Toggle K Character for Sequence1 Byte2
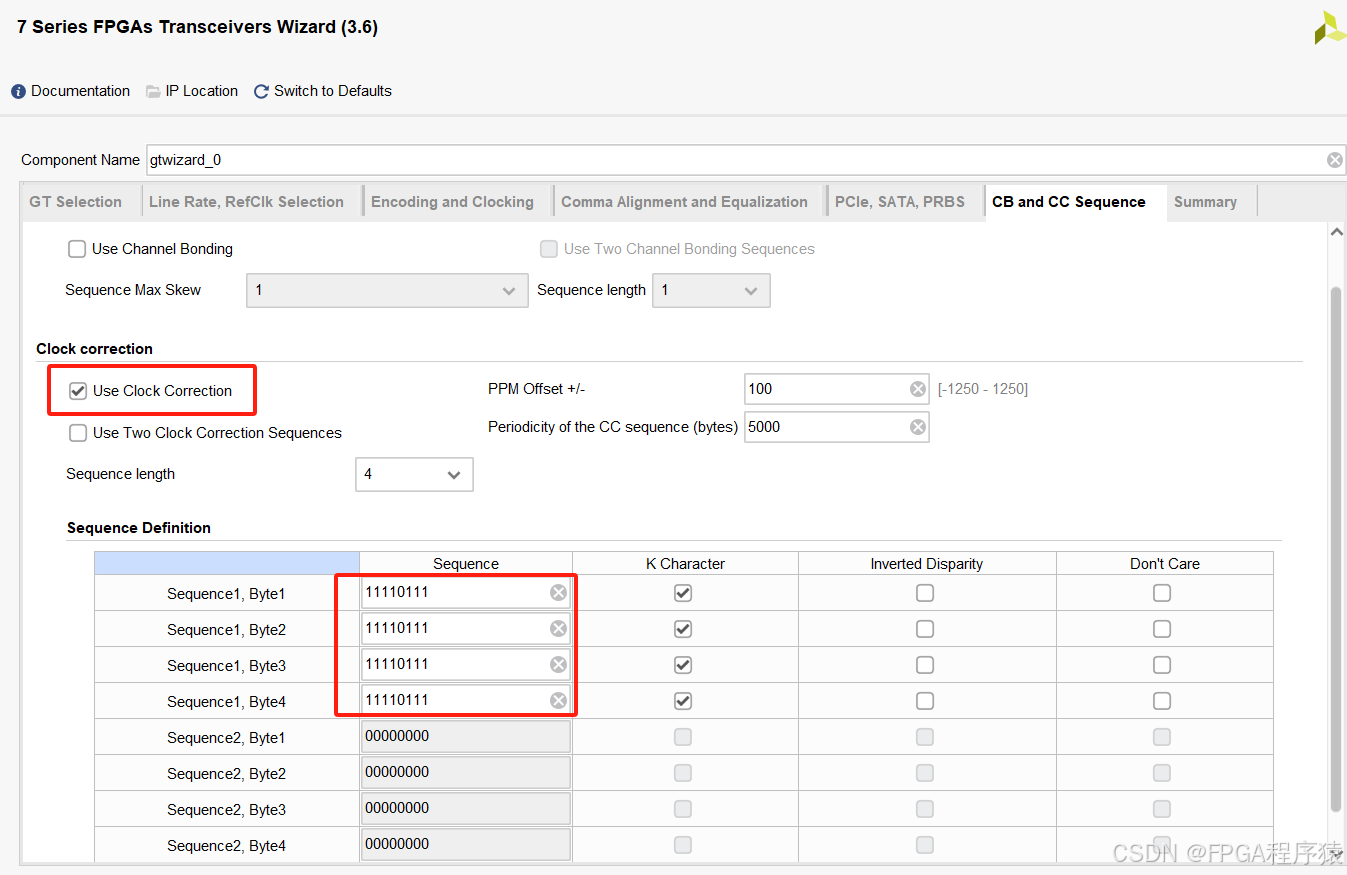The height and width of the screenshot is (875, 1347). tap(683, 629)
